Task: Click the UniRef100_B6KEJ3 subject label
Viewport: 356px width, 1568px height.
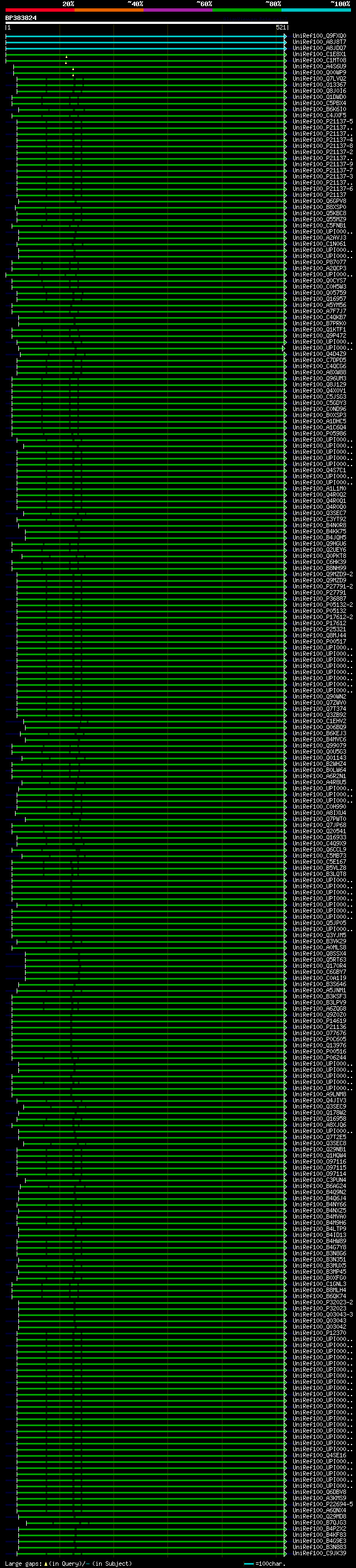Action: point(319,733)
